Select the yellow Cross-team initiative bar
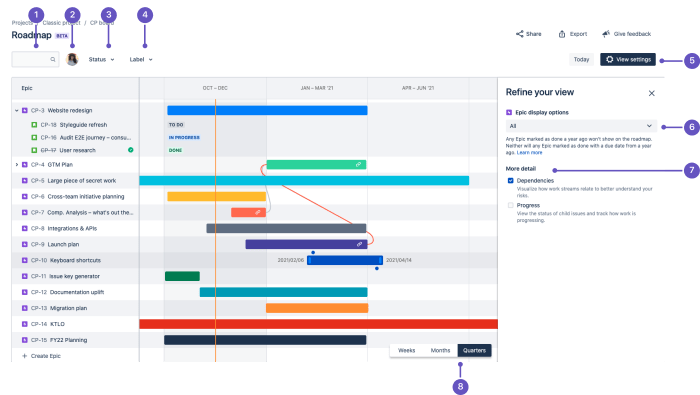This screenshot has width=700, height=395. [x=217, y=196]
